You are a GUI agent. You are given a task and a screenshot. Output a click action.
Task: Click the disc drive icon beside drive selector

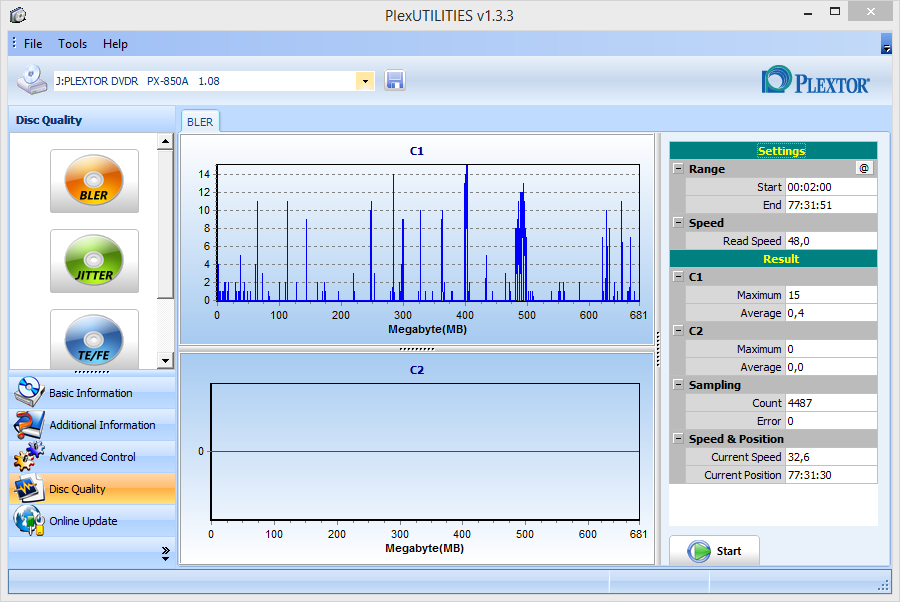(x=32, y=79)
